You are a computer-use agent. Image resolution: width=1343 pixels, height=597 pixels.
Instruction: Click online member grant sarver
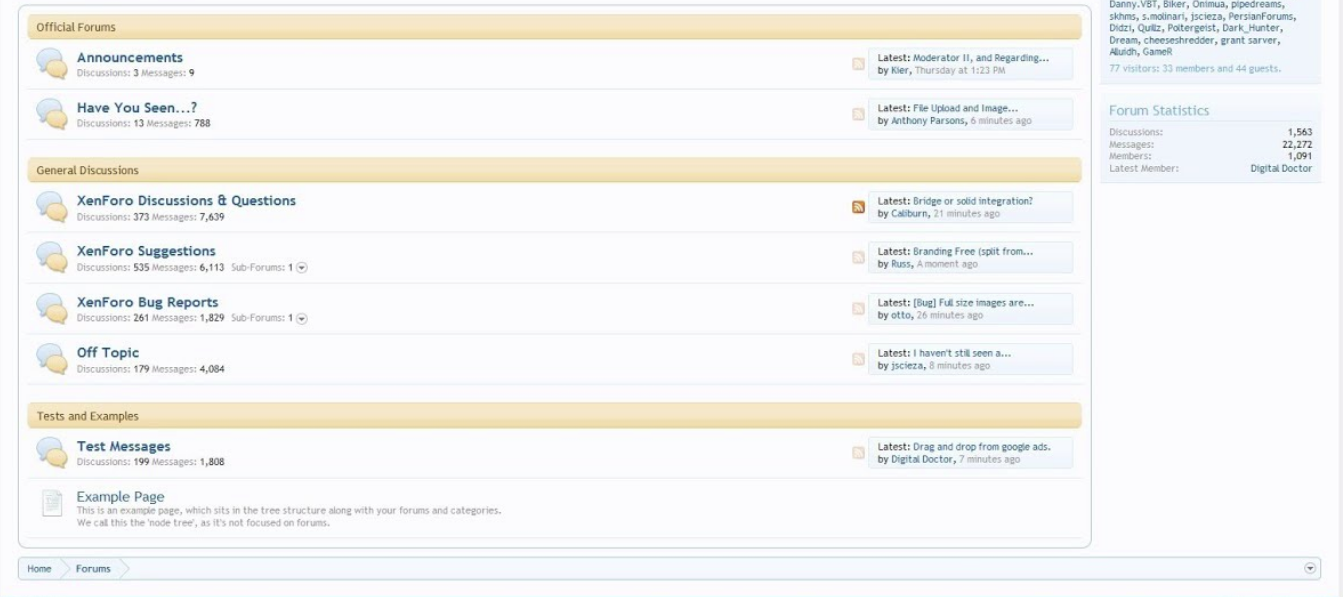click(1250, 40)
